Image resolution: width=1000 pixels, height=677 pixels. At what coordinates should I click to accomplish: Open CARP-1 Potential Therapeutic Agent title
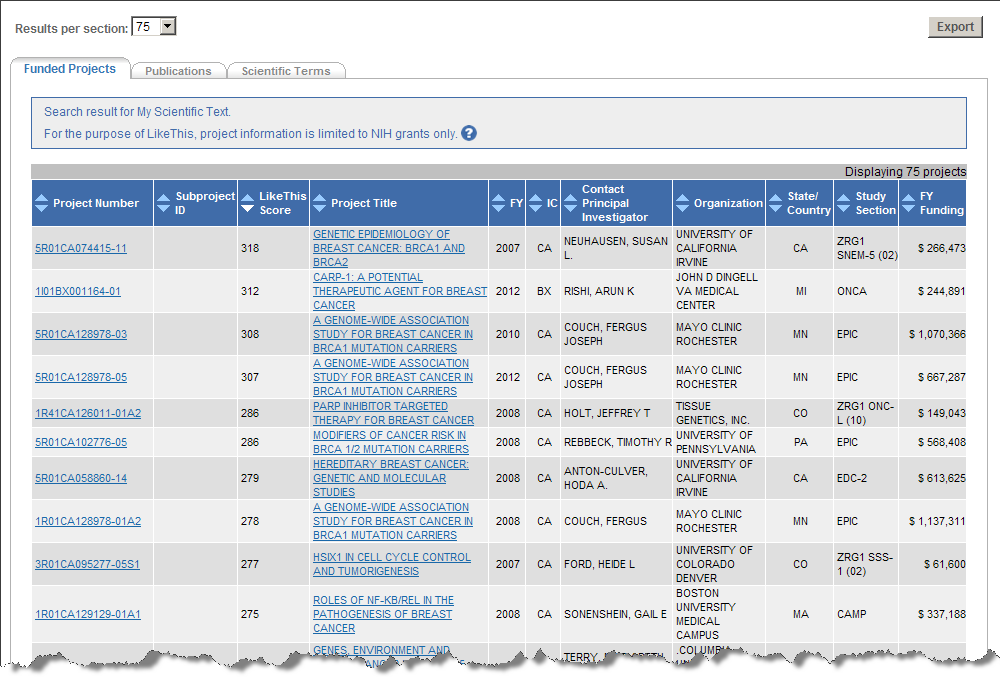(400, 291)
